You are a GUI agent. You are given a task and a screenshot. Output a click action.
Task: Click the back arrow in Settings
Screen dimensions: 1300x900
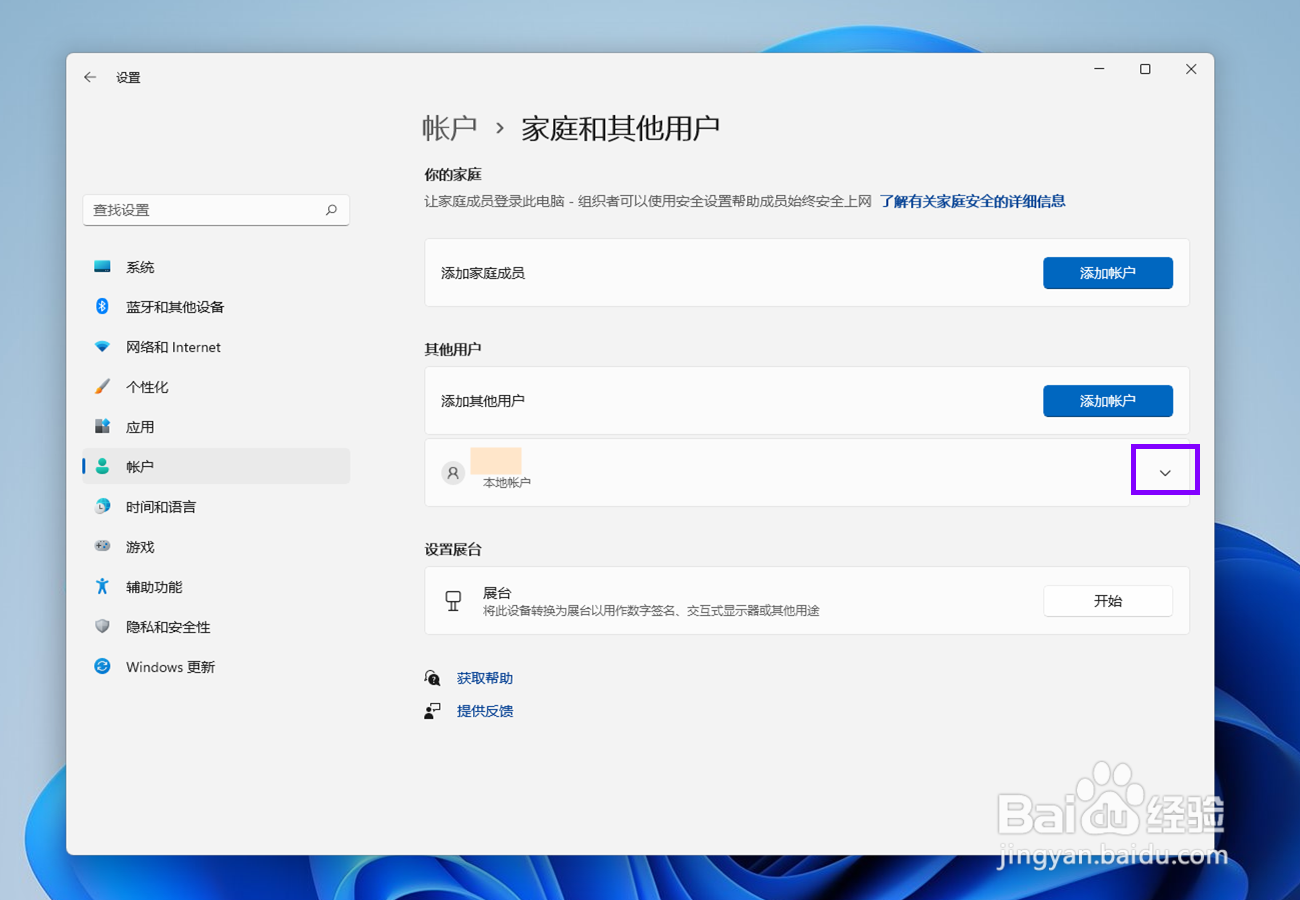90,77
